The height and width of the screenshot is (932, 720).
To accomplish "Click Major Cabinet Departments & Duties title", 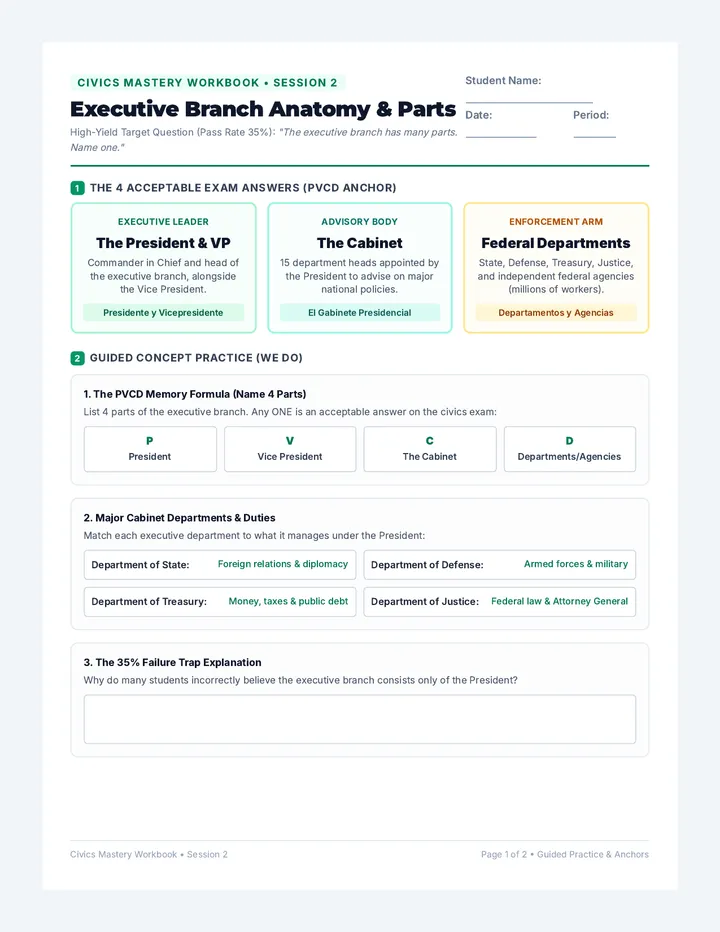I will (179, 518).
